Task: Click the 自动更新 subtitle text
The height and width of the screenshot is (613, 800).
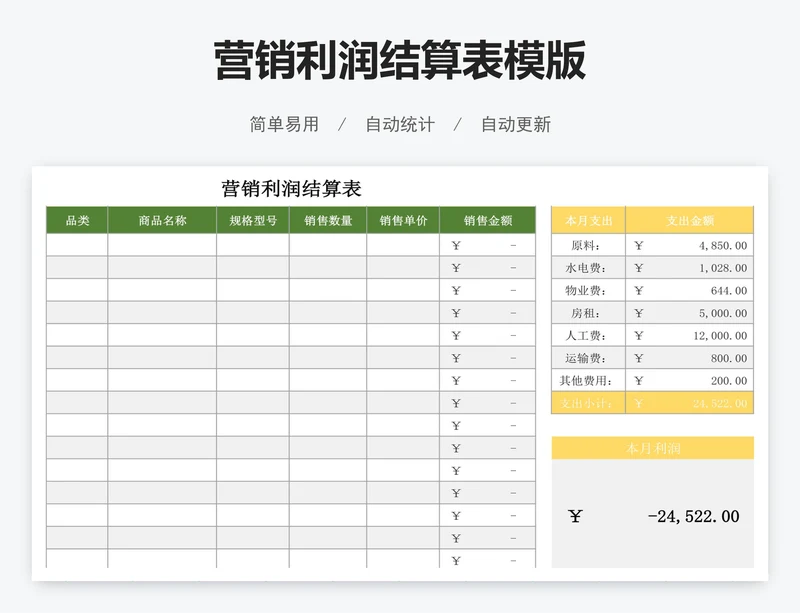Action: click(x=516, y=124)
